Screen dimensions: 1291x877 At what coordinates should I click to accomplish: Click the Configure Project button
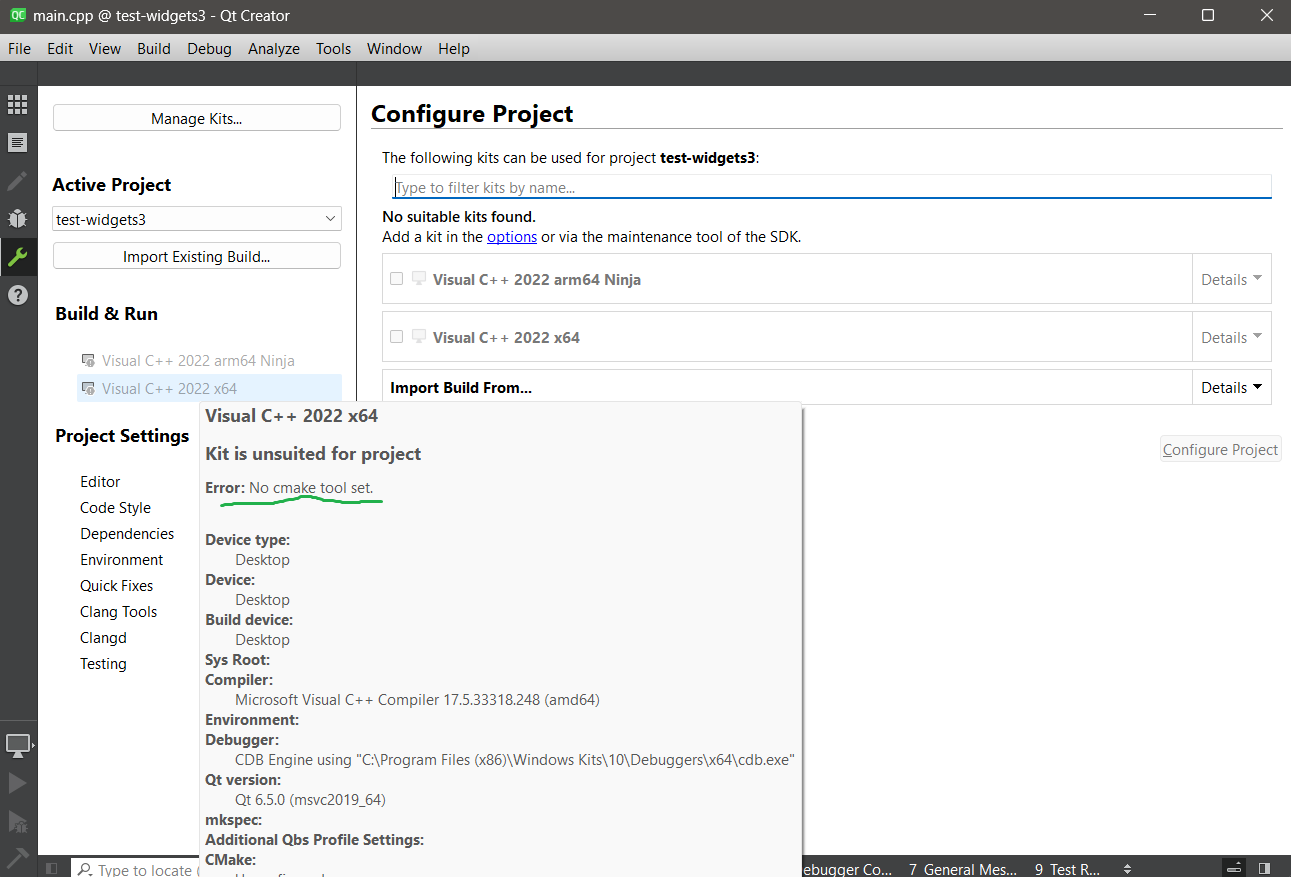click(1220, 450)
